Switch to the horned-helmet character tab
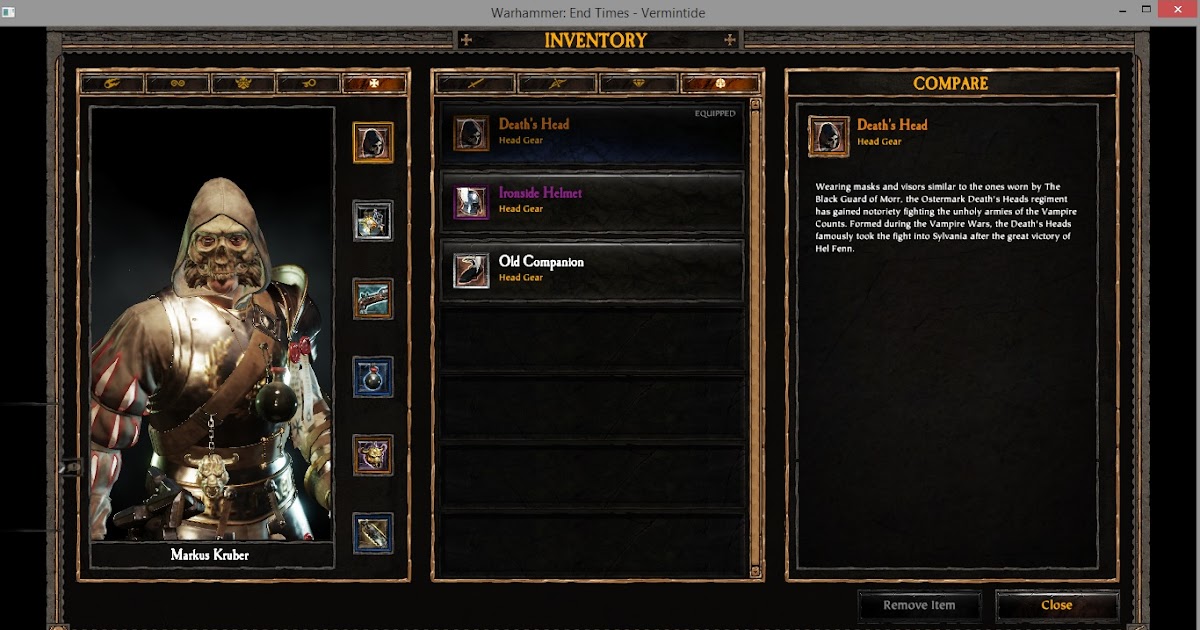 click(x=243, y=84)
